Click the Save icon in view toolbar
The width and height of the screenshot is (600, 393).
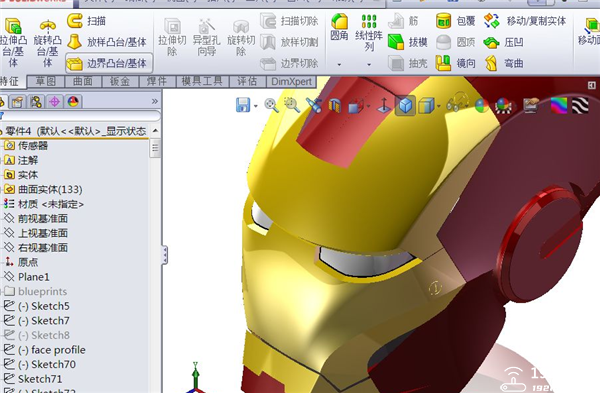click(x=243, y=105)
